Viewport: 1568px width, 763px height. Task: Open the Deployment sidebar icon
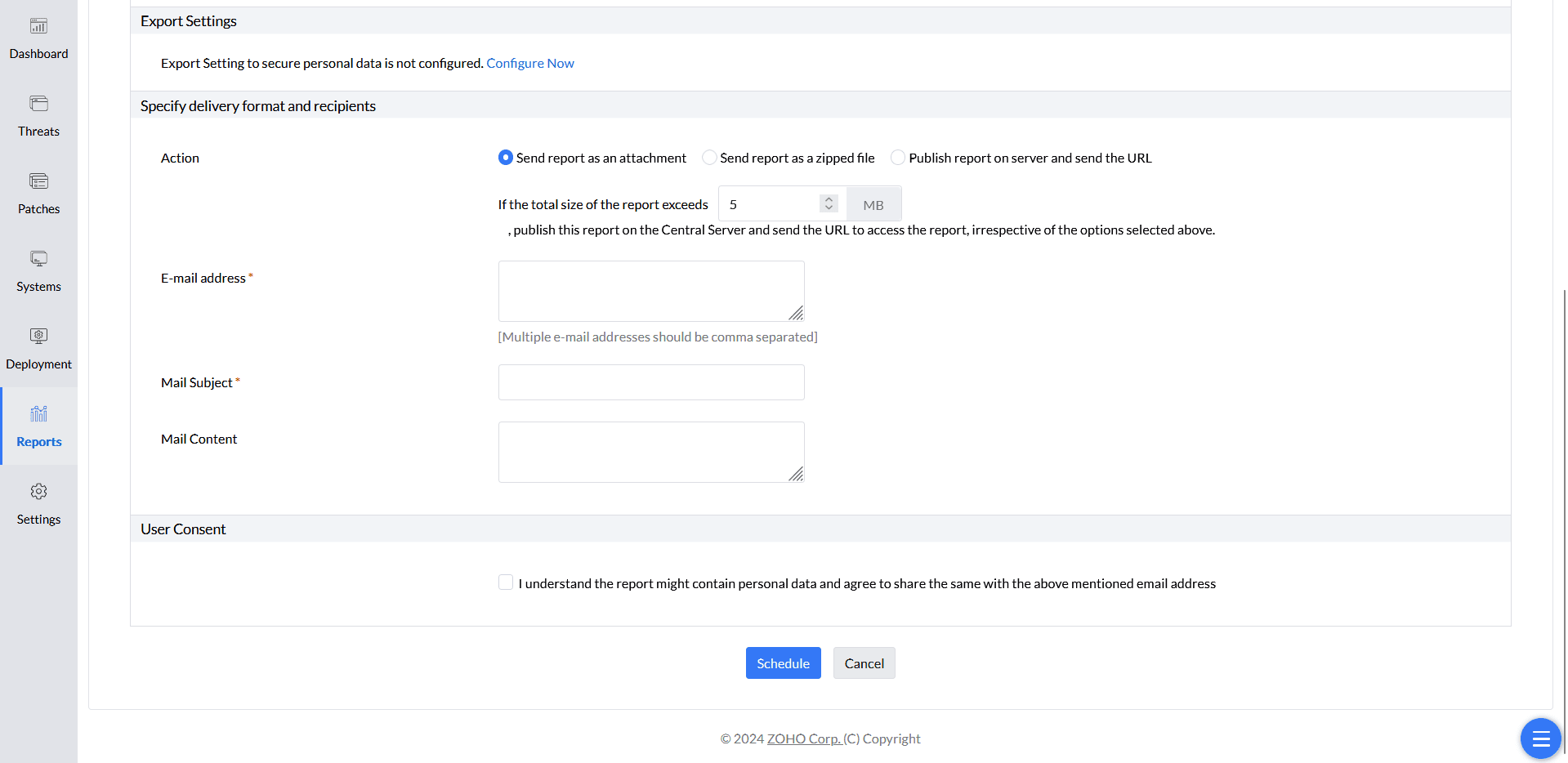(x=38, y=336)
